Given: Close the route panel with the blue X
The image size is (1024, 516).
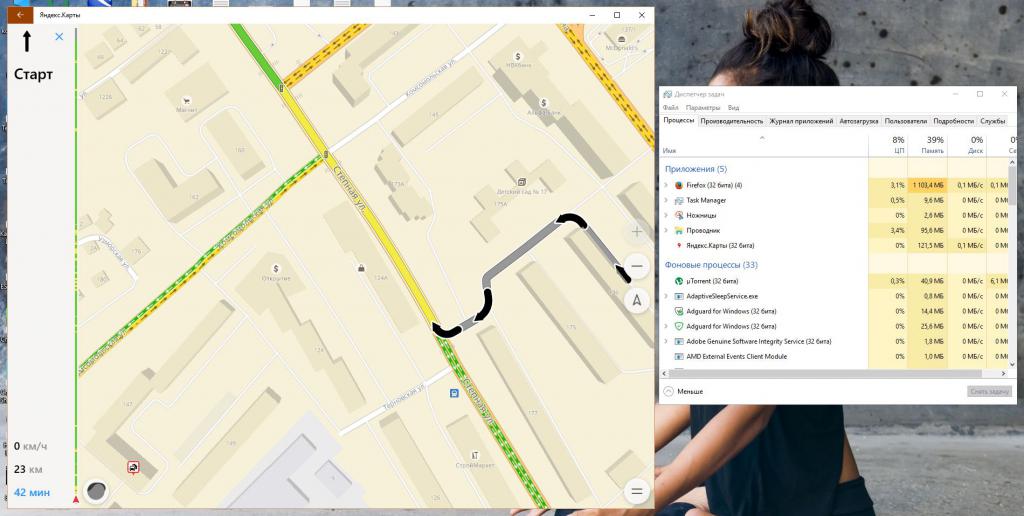Looking at the screenshot, I should click(59, 37).
